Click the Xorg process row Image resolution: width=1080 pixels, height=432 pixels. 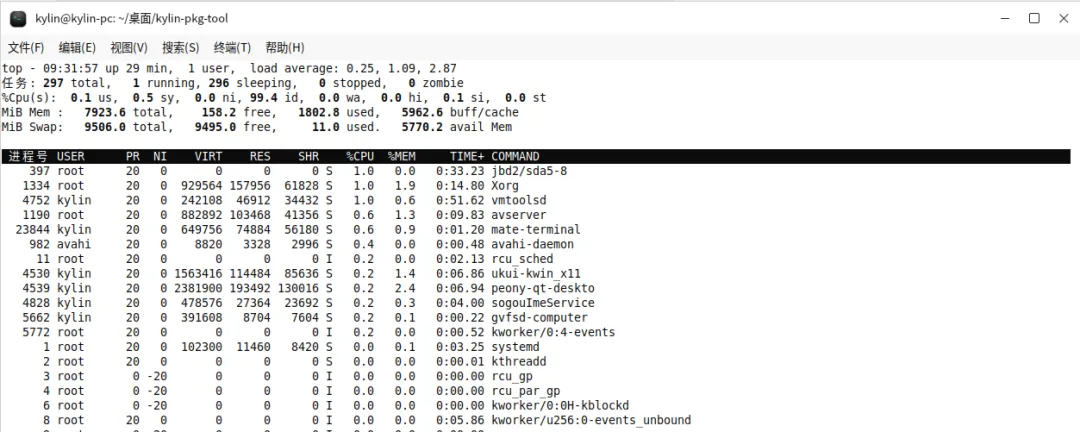pos(536,185)
